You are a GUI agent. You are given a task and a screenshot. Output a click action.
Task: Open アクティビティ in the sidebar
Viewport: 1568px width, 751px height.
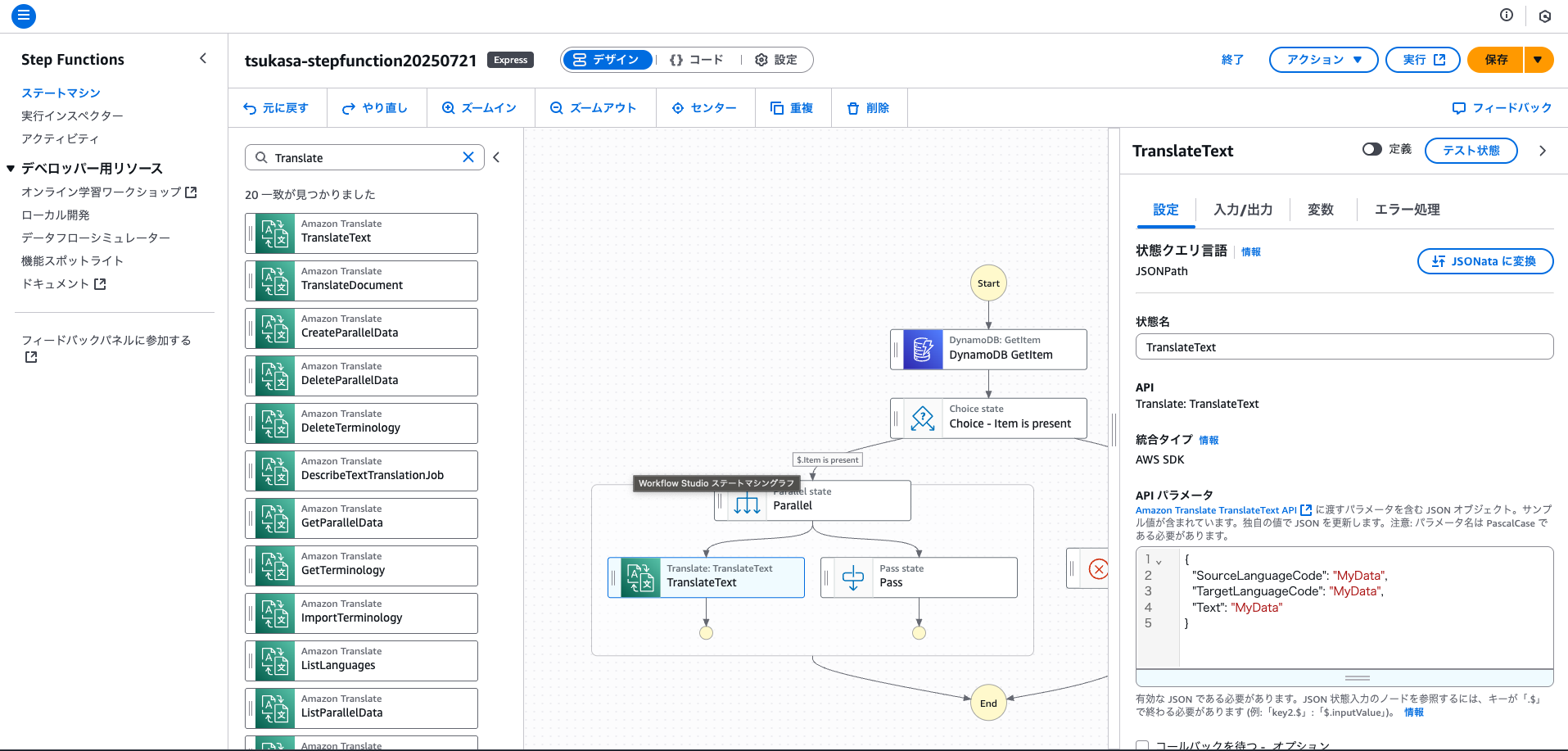coord(60,138)
